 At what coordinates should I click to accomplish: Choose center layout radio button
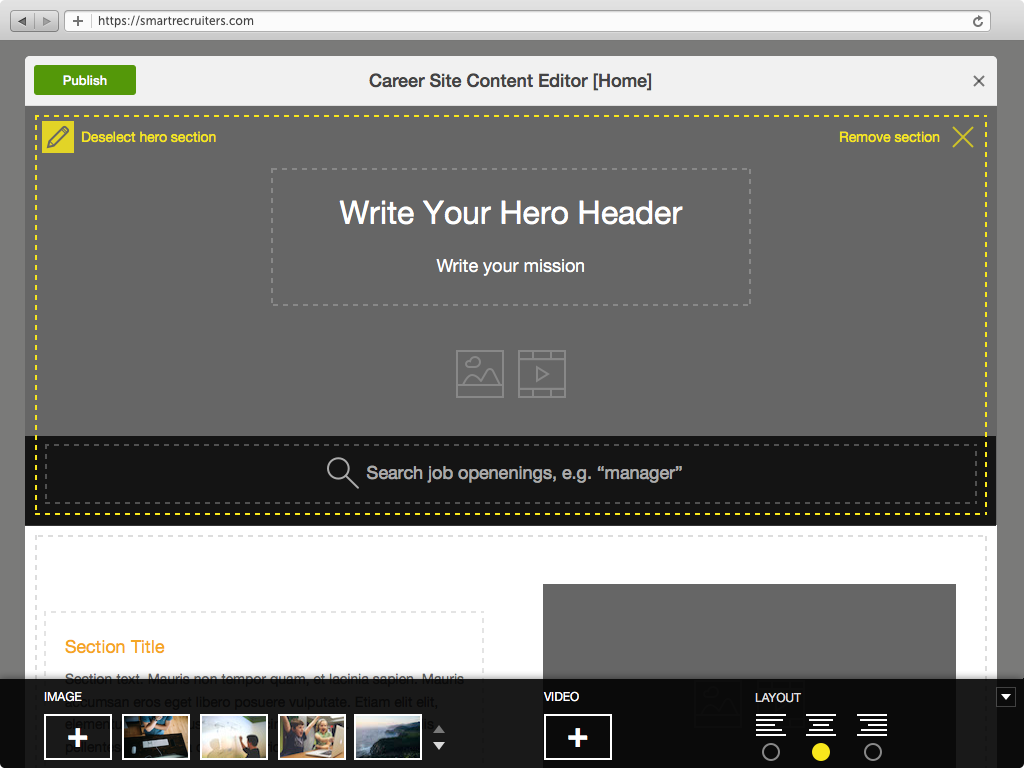click(821, 752)
